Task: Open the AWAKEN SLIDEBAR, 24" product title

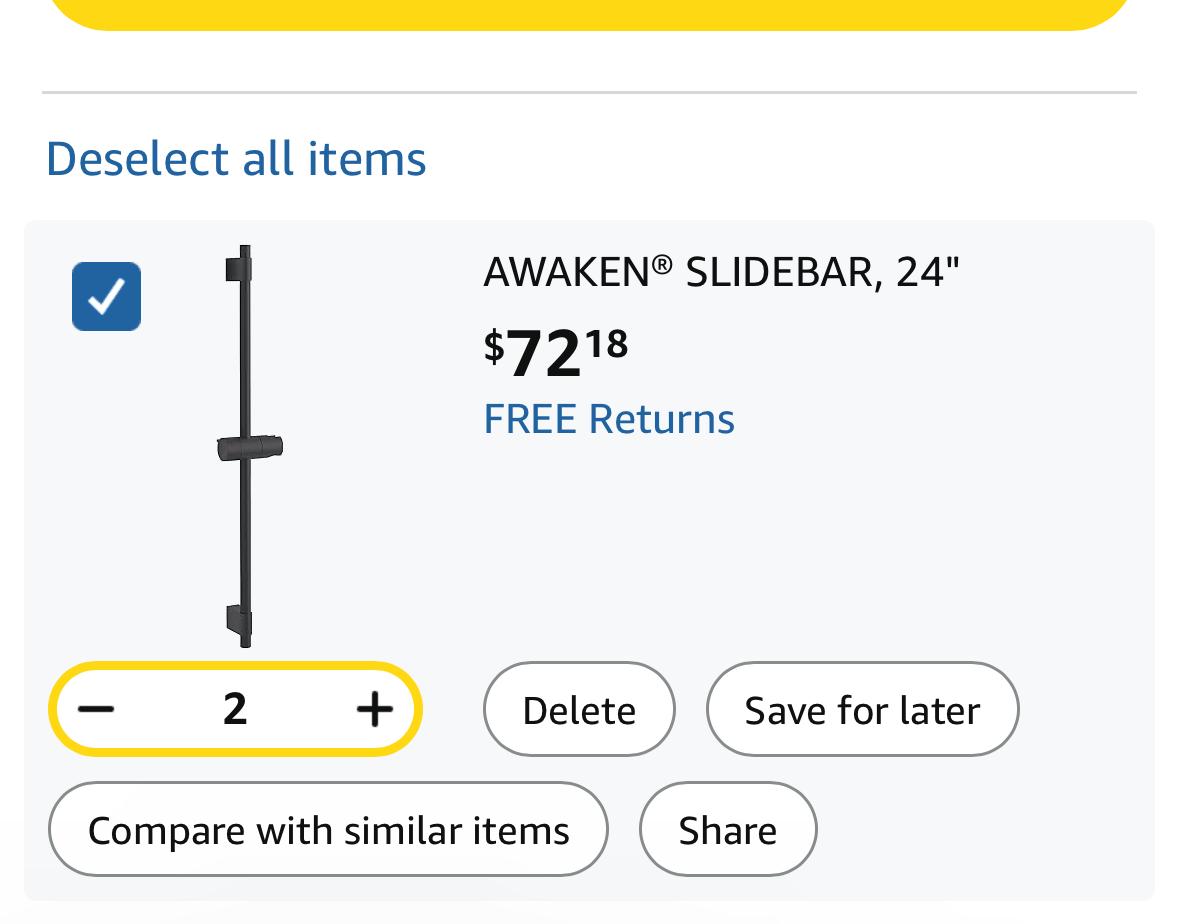Action: coord(720,271)
